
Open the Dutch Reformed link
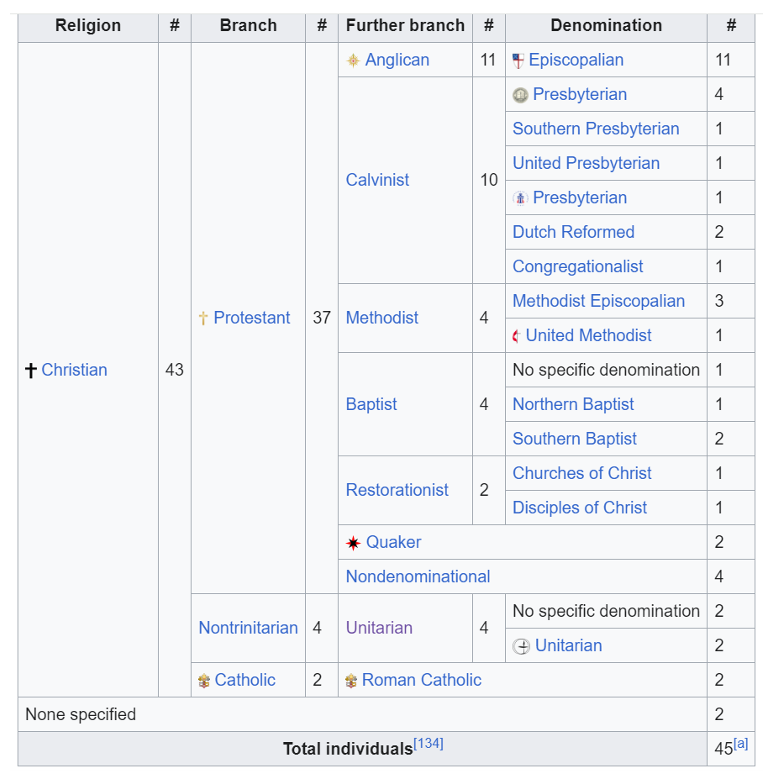573,232
